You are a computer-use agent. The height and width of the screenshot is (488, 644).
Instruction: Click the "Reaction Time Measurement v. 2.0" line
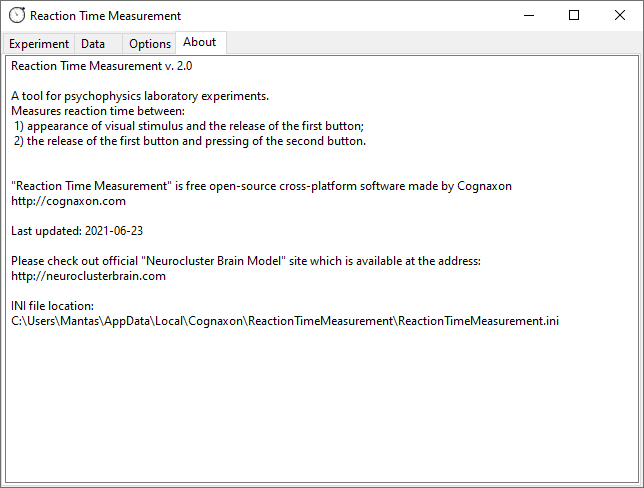101,66
